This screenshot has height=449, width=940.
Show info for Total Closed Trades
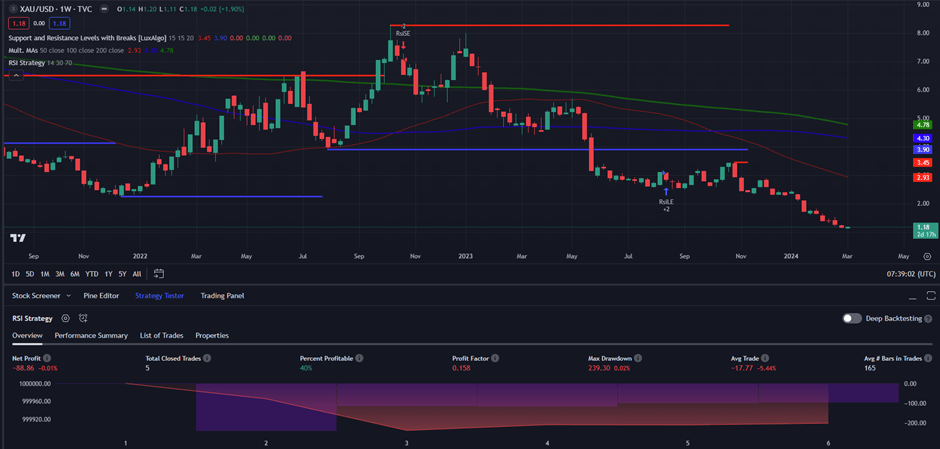click(x=206, y=358)
